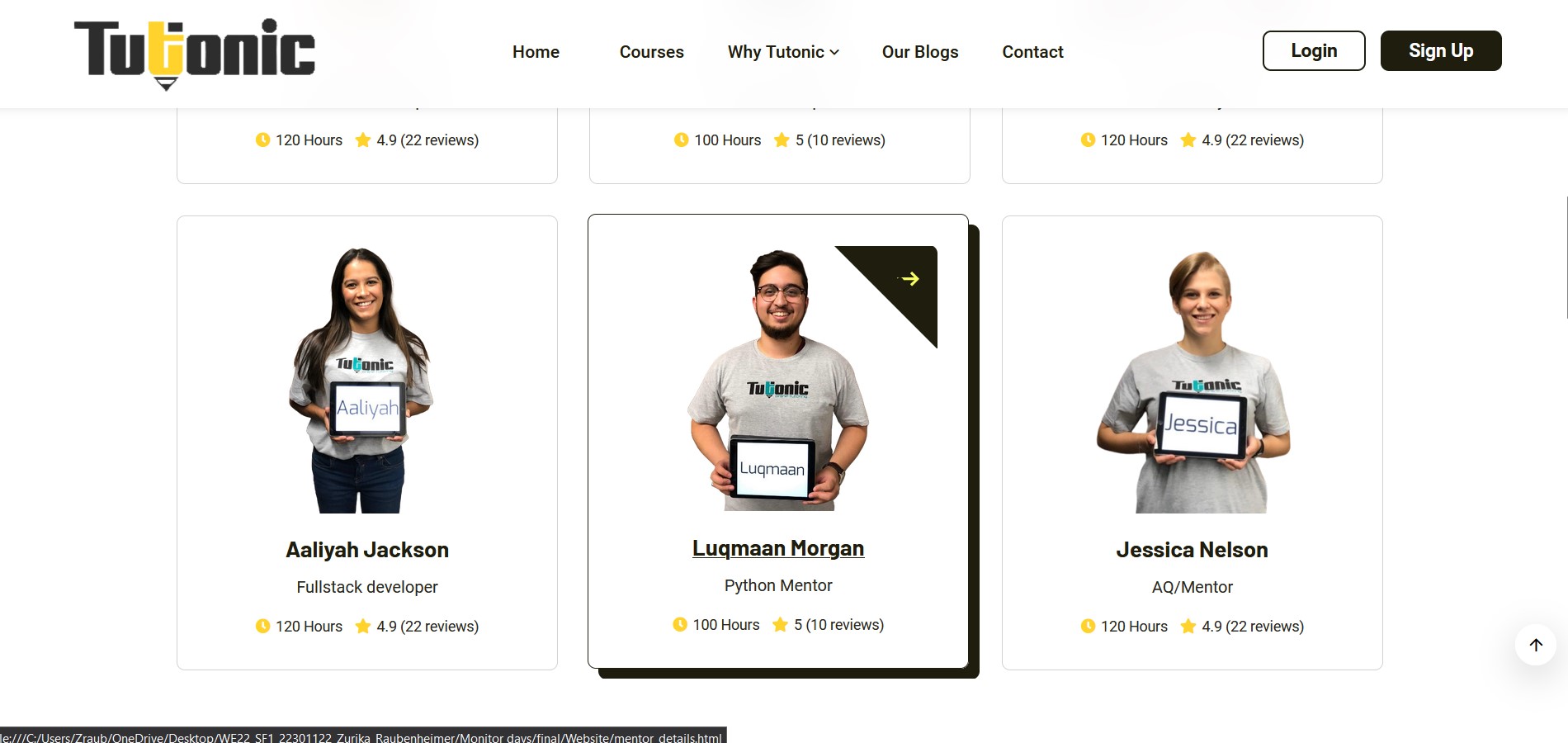Open the Home menu item
This screenshot has height=743, width=1568.
coord(536,52)
